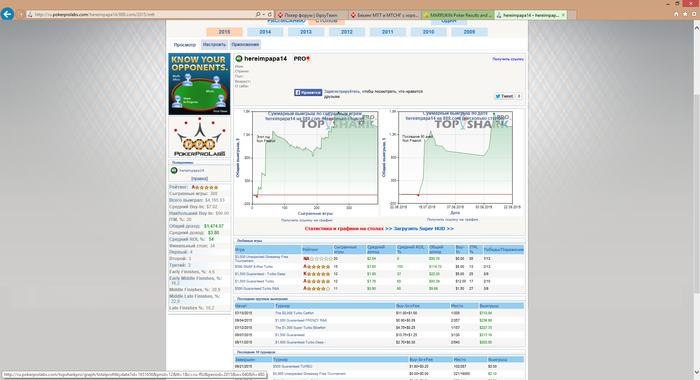The height and width of the screenshot is (380, 700).
Task: Open $1,500 Guaranteed tournament from 09/07/2015
Action: click(290, 335)
